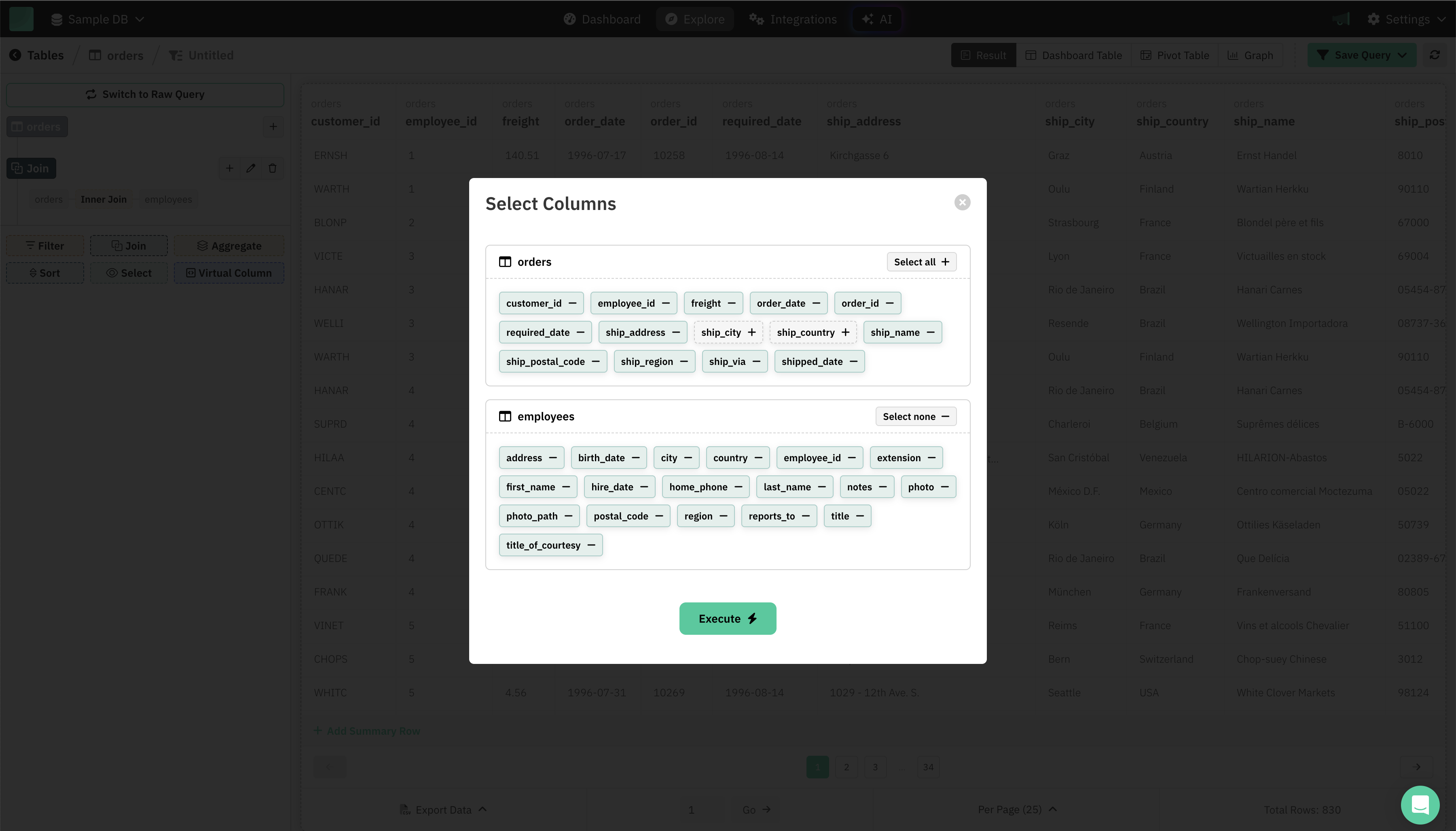Click the Select eye button
The image size is (1456, 831).
[128, 273]
